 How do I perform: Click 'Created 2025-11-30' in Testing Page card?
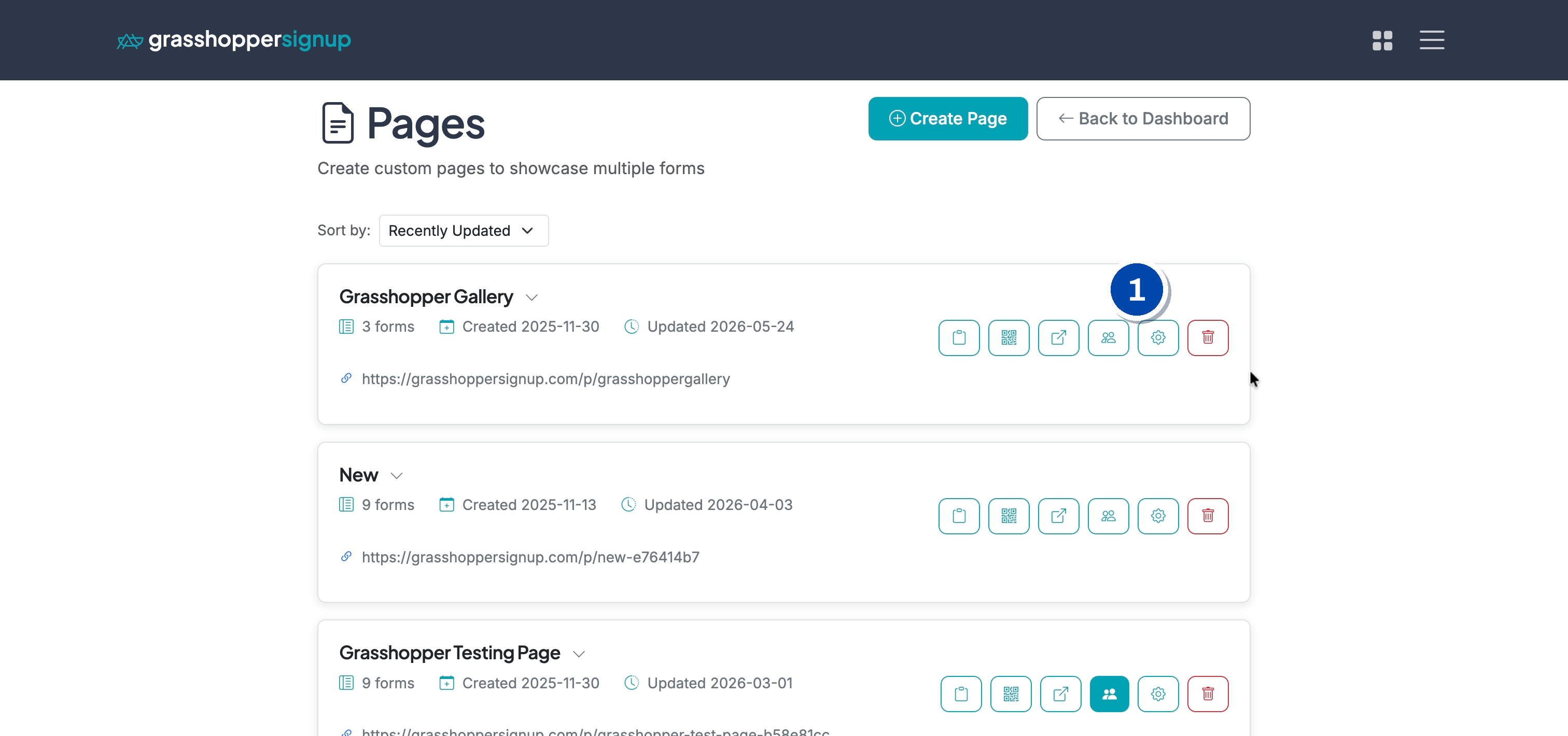coord(530,683)
